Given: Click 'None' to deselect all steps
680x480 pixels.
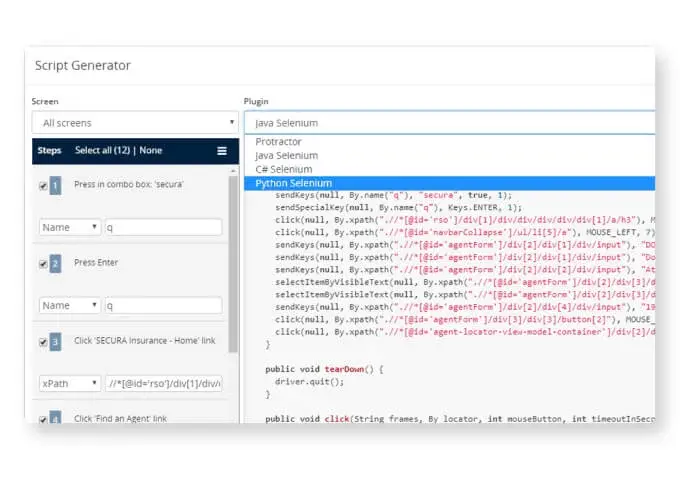Looking at the screenshot, I should [151, 151].
